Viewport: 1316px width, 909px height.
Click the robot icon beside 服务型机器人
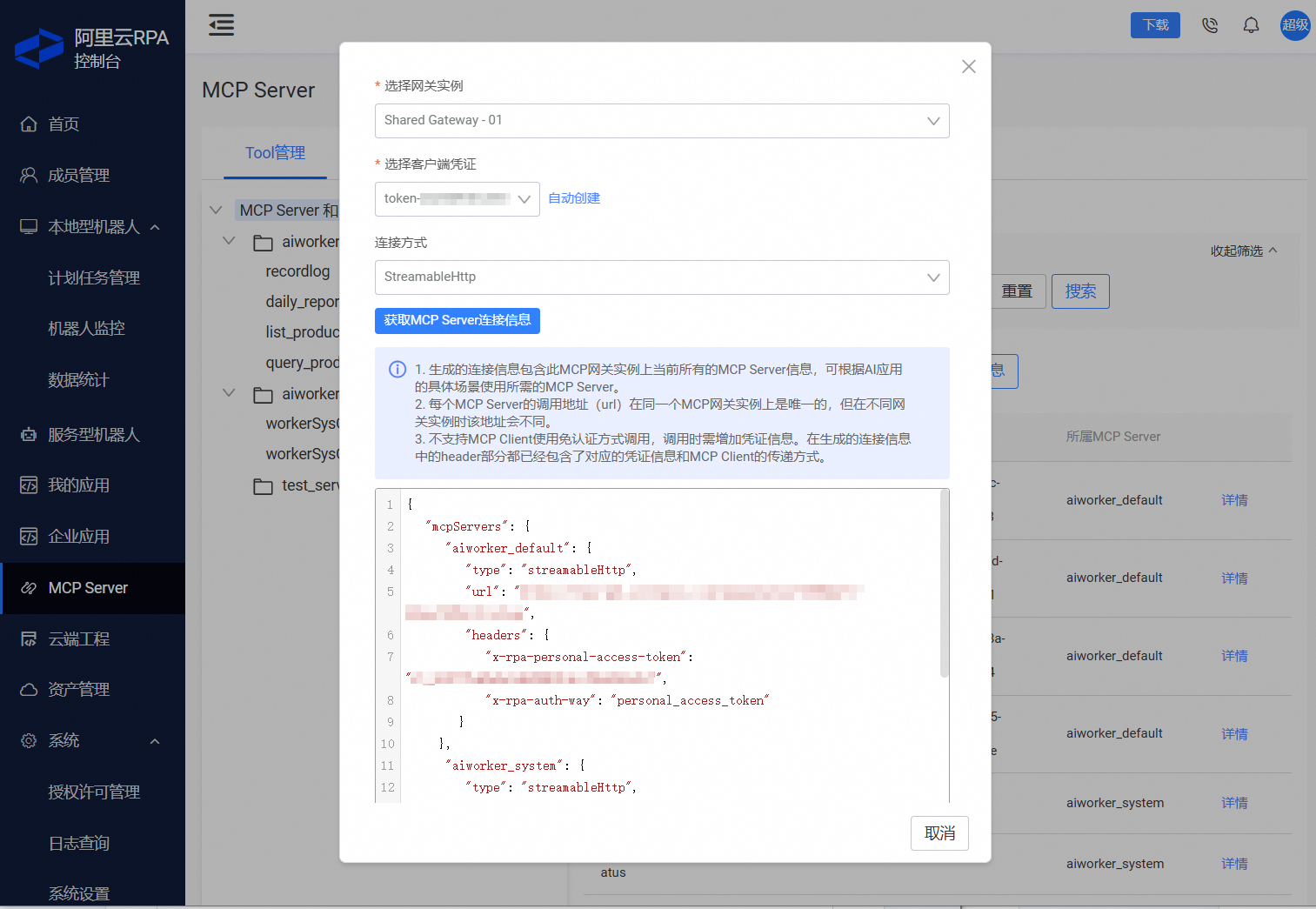click(x=29, y=435)
